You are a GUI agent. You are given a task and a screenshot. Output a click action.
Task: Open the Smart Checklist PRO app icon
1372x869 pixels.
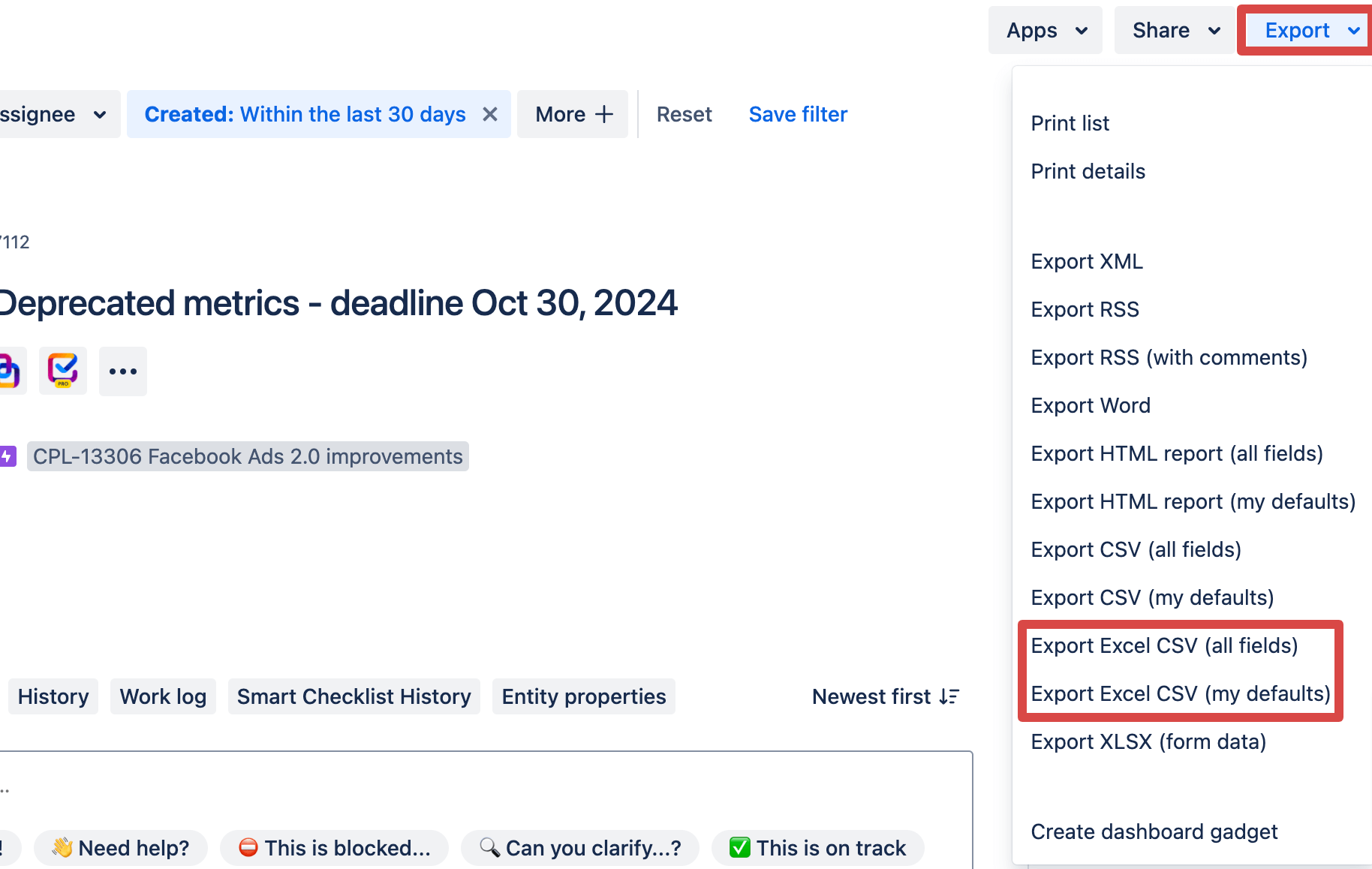click(x=62, y=370)
